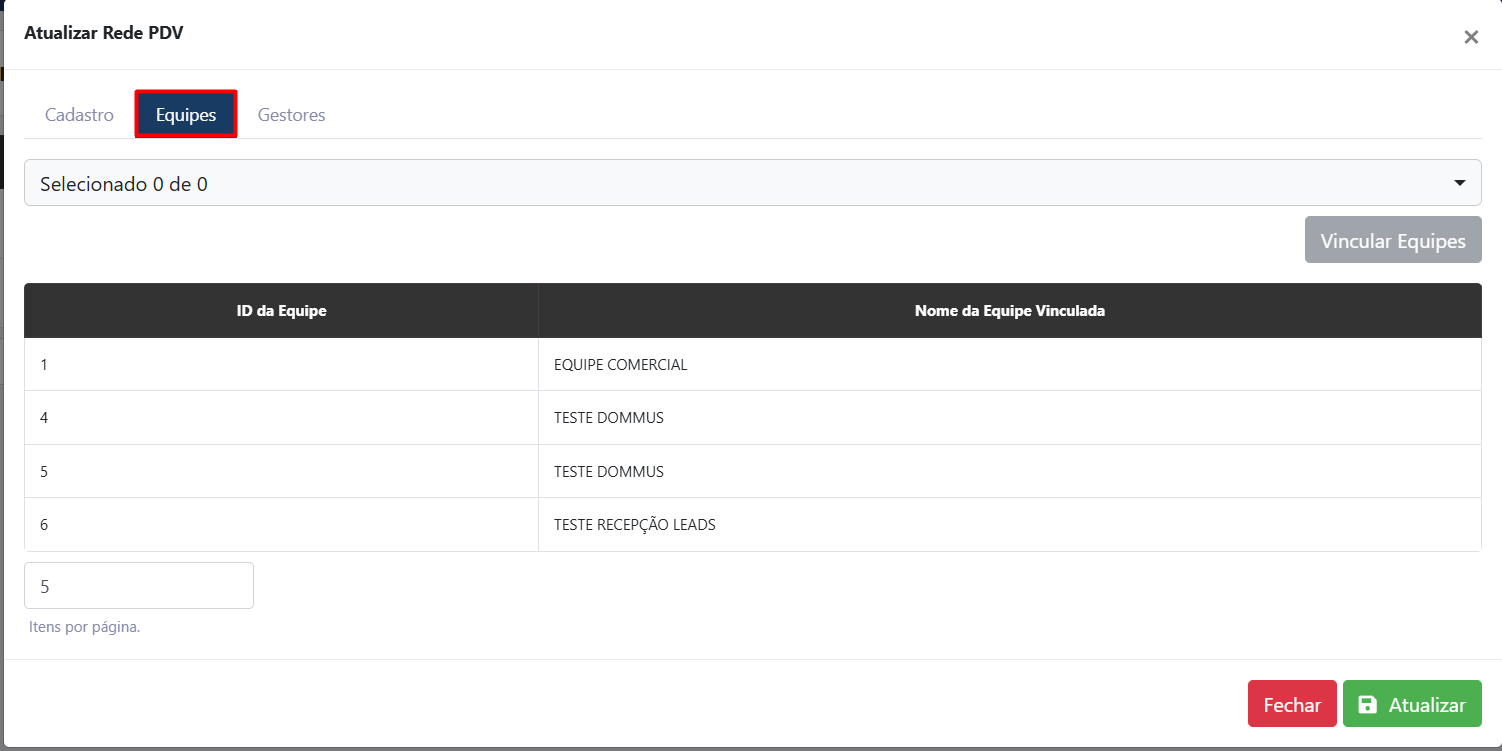Open the Gestores tab
This screenshot has height=751, width=1502.
click(291, 115)
